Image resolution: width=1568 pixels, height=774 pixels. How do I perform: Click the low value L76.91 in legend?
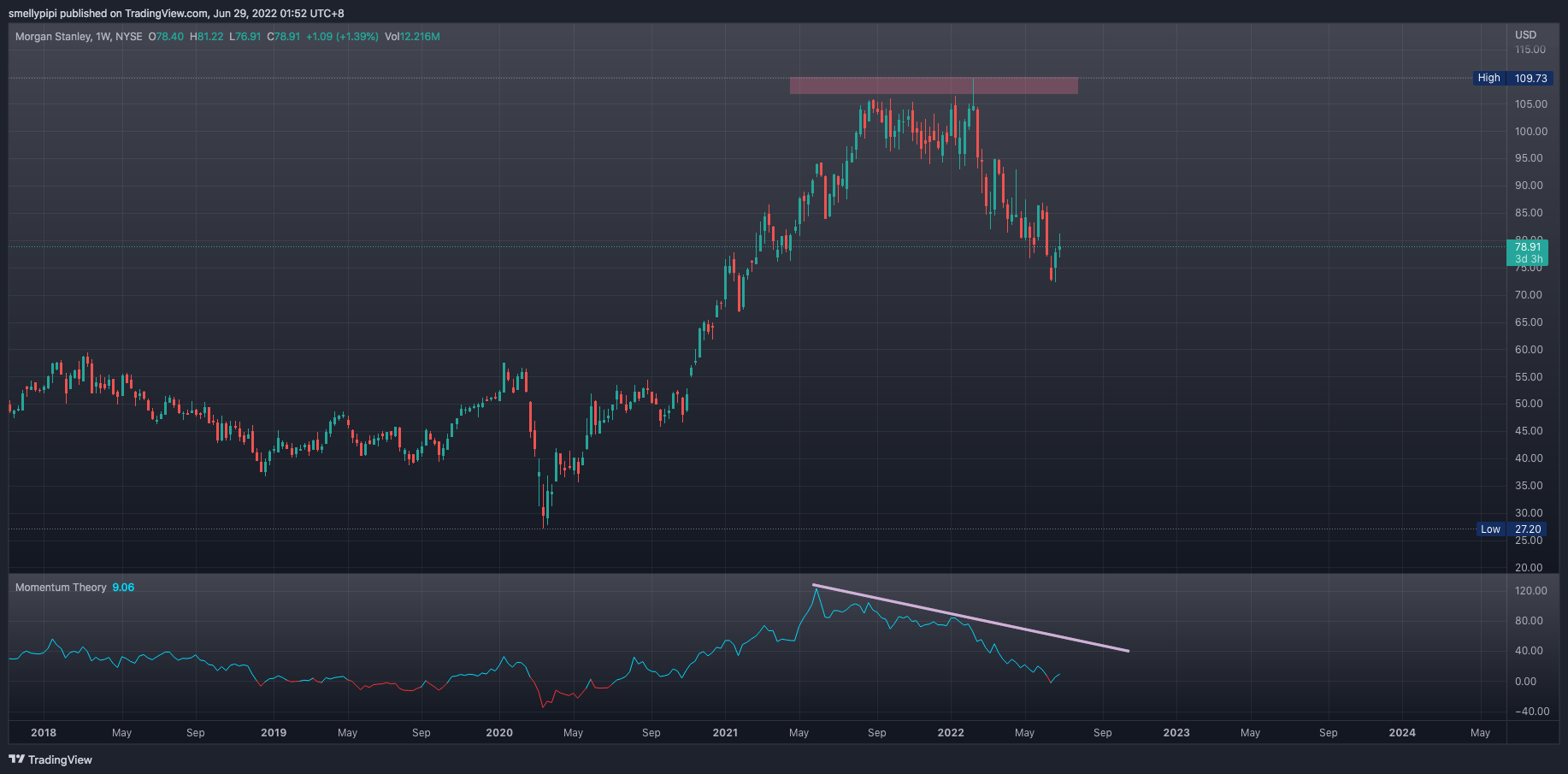coord(245,37)
